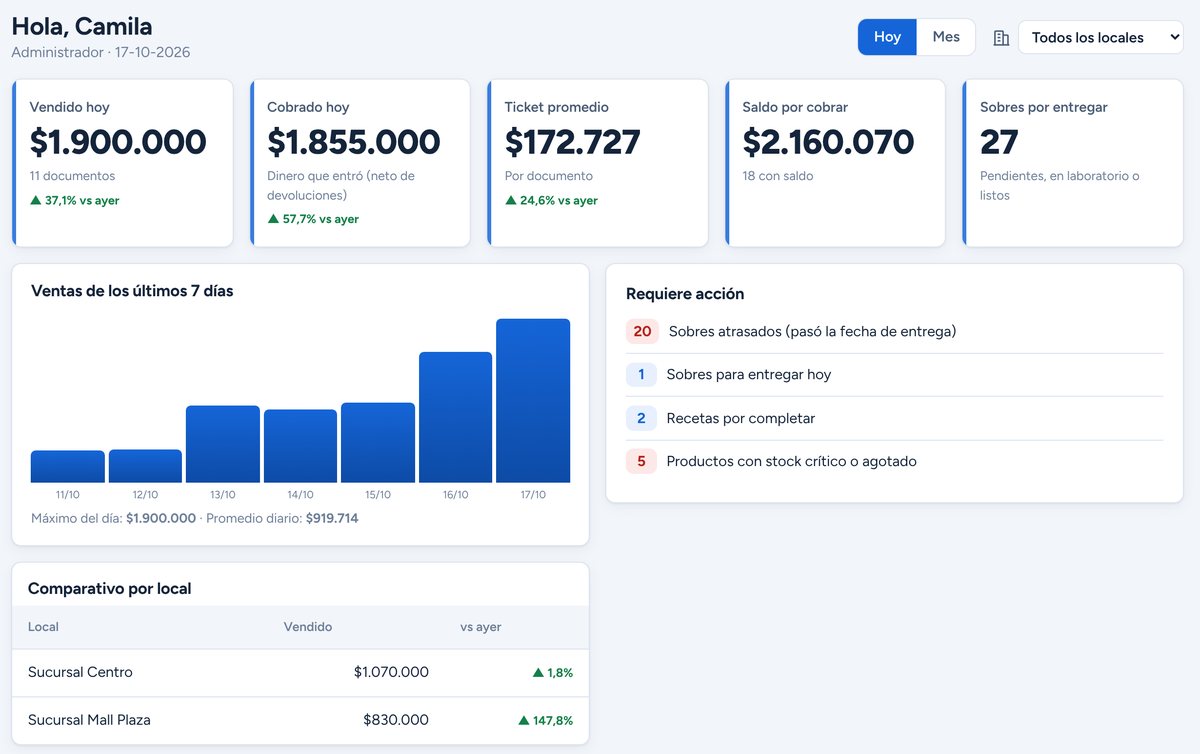The height and width of the screenshot is (754, 1200).
Task: Select the 14/10 sales bar
Action: [x=300, y=446]
